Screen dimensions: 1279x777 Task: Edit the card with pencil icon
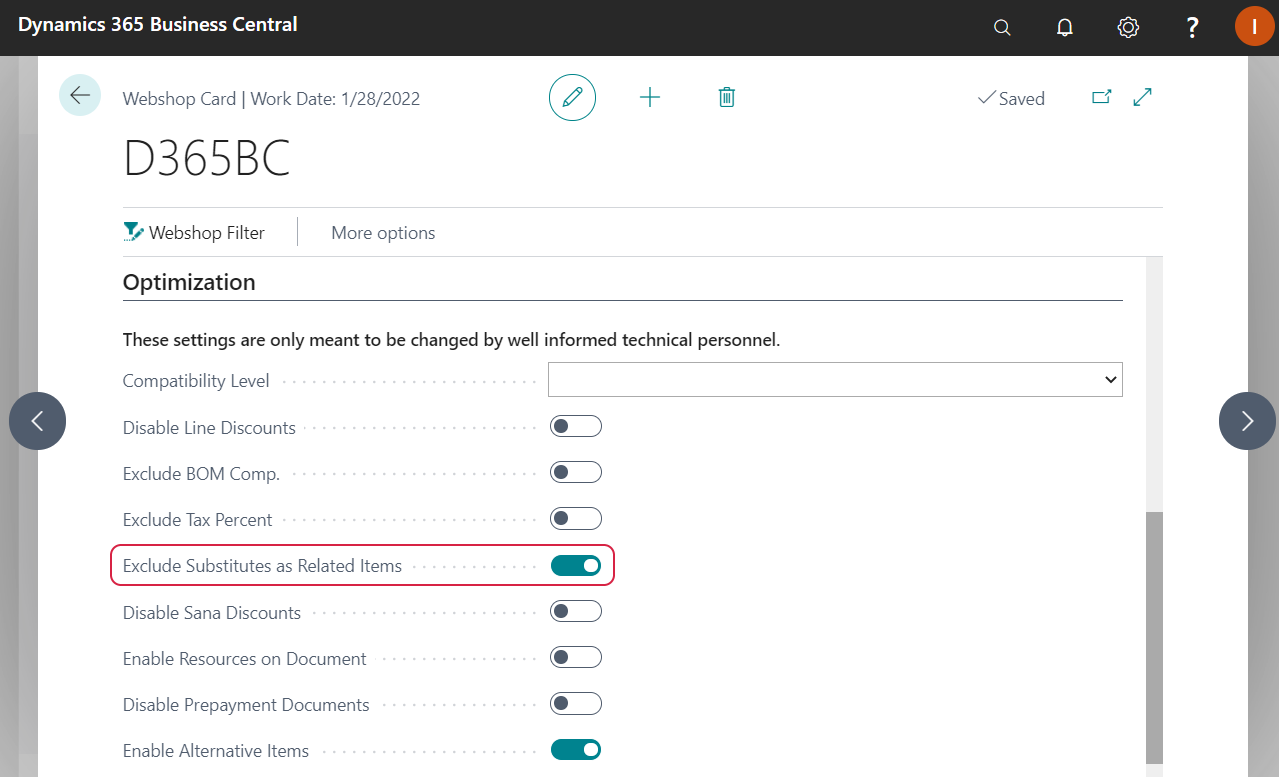coord(572,97)
